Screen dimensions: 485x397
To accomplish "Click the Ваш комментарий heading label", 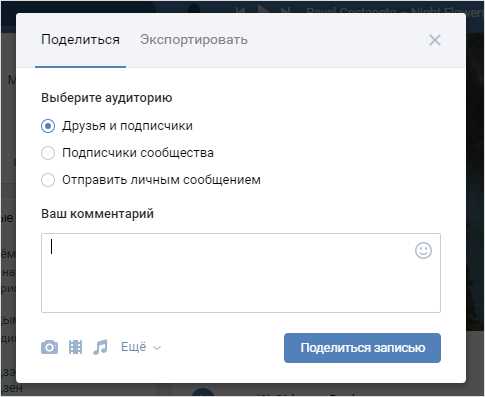I will [97, 214].
